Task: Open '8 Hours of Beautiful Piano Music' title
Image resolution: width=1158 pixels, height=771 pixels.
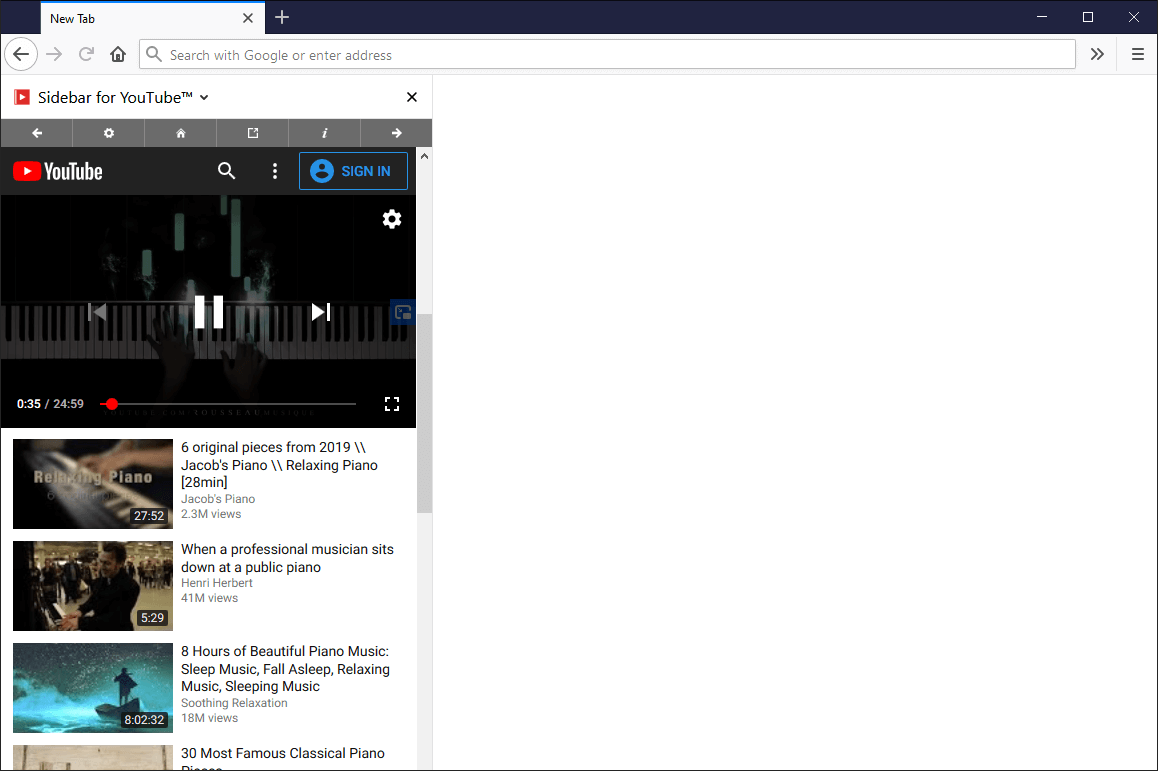Action: coord(285,668)
